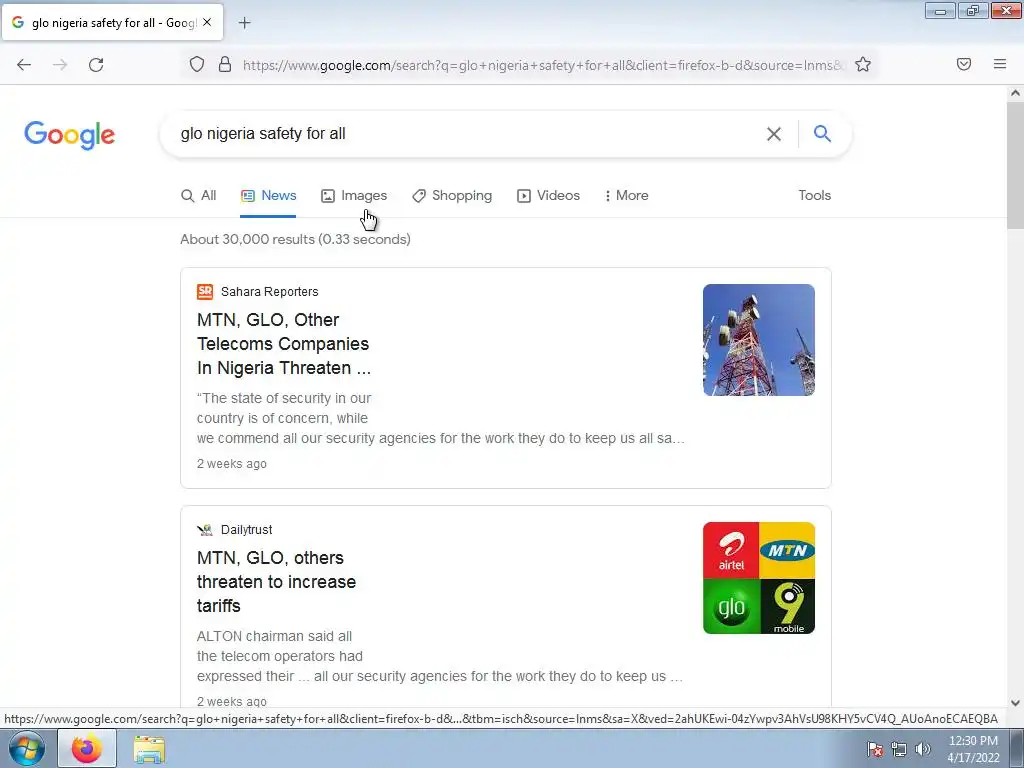Open the MTN, GLO, Other Telecoms headline

point(284,344)
